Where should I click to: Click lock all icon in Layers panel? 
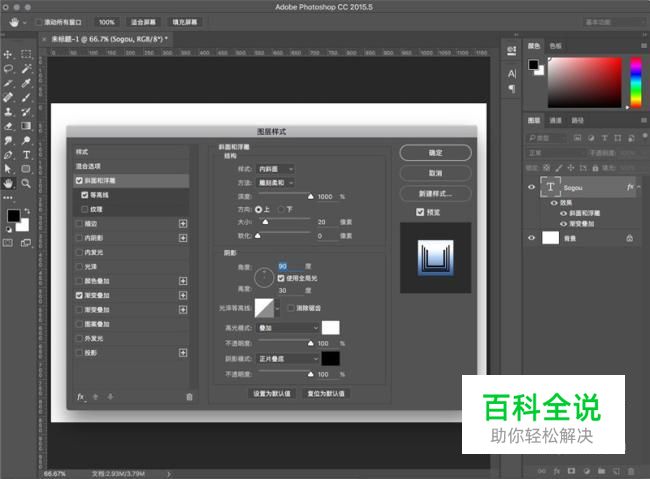[595, 168]
